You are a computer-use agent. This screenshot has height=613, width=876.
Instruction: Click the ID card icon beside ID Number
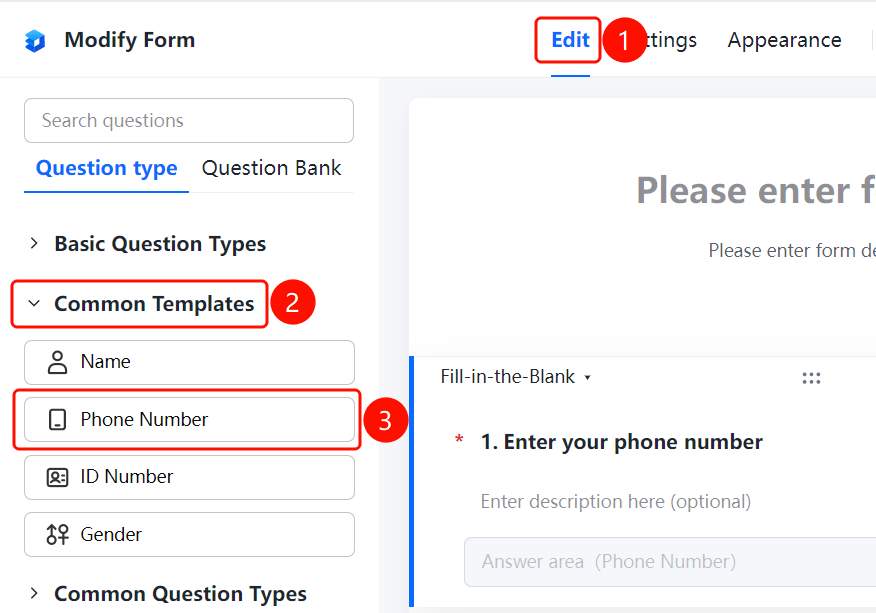click(57, 477)
